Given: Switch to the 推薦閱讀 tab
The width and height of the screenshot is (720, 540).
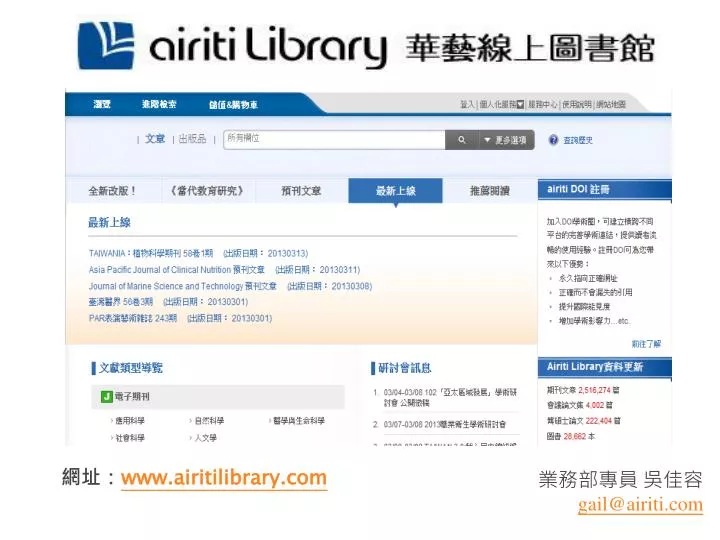Looking at the screenshot, I should click(x=489, y=191).
